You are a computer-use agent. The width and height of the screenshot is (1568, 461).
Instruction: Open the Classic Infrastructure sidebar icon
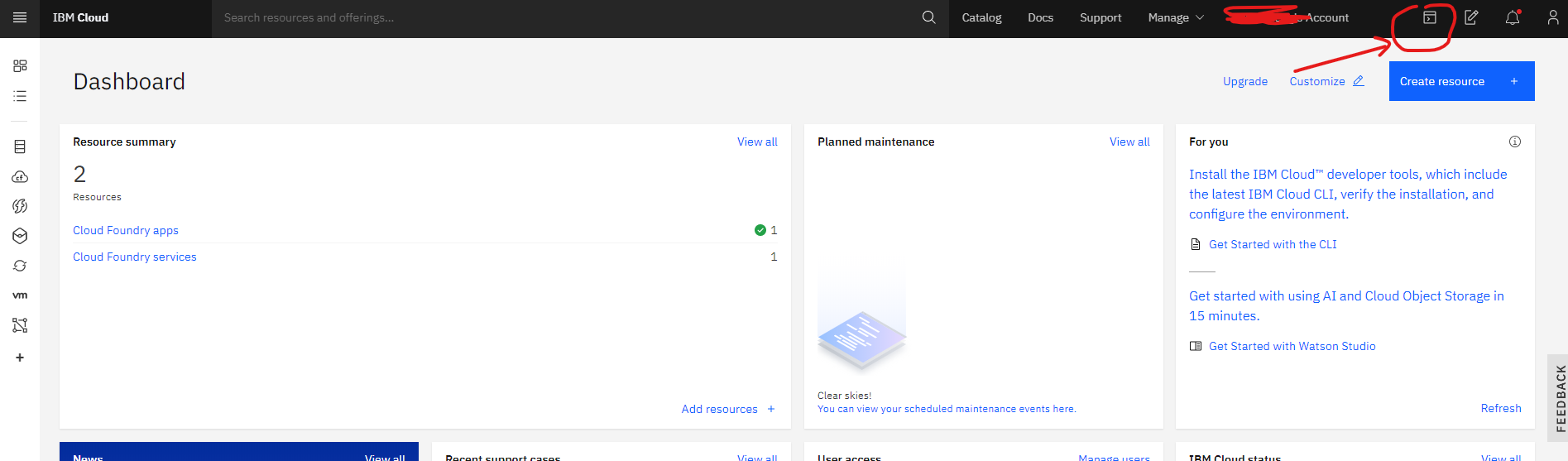(x=20, y=146)
